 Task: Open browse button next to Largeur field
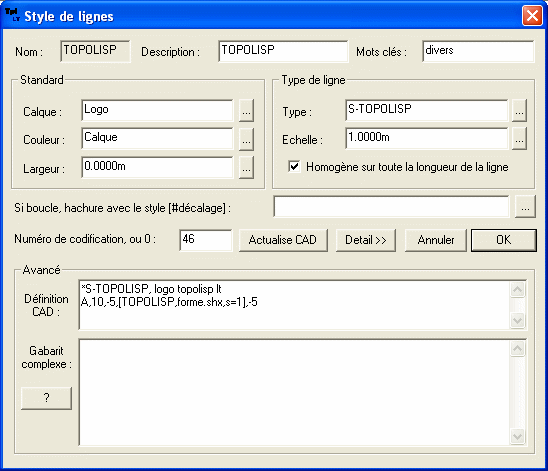point(246,168)
